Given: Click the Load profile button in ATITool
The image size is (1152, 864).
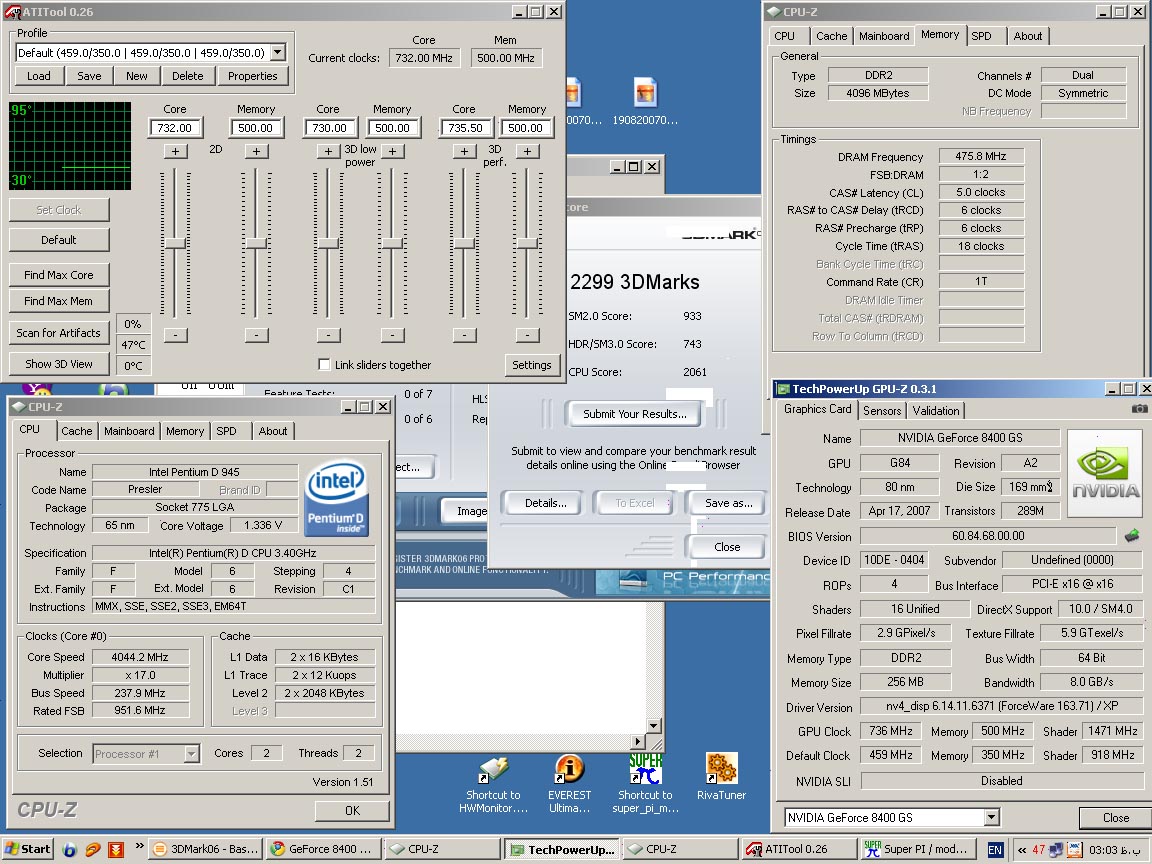Looking at the screenshot, I should [39, 76].
